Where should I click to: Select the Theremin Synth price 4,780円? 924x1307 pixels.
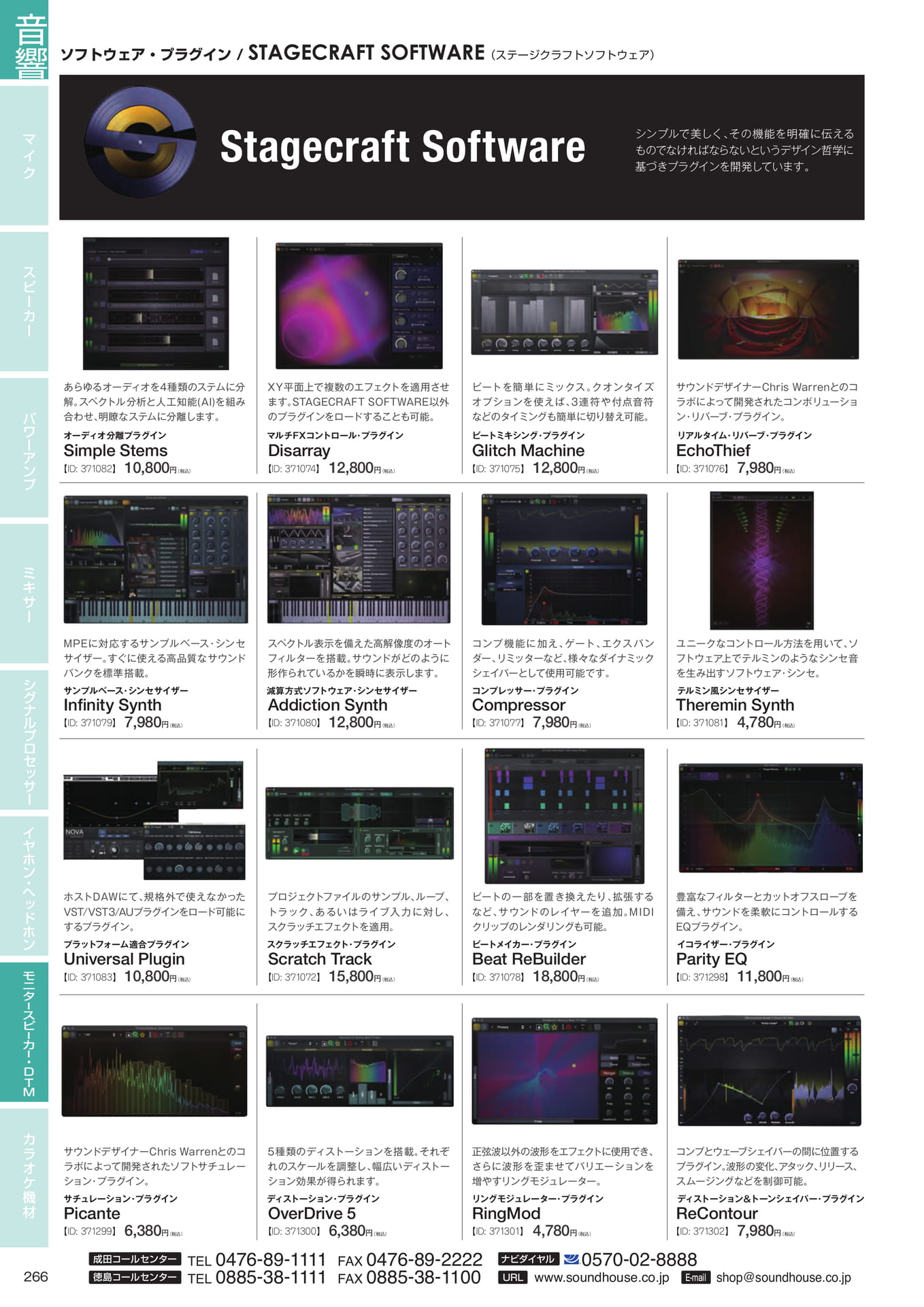pos(761,723)
